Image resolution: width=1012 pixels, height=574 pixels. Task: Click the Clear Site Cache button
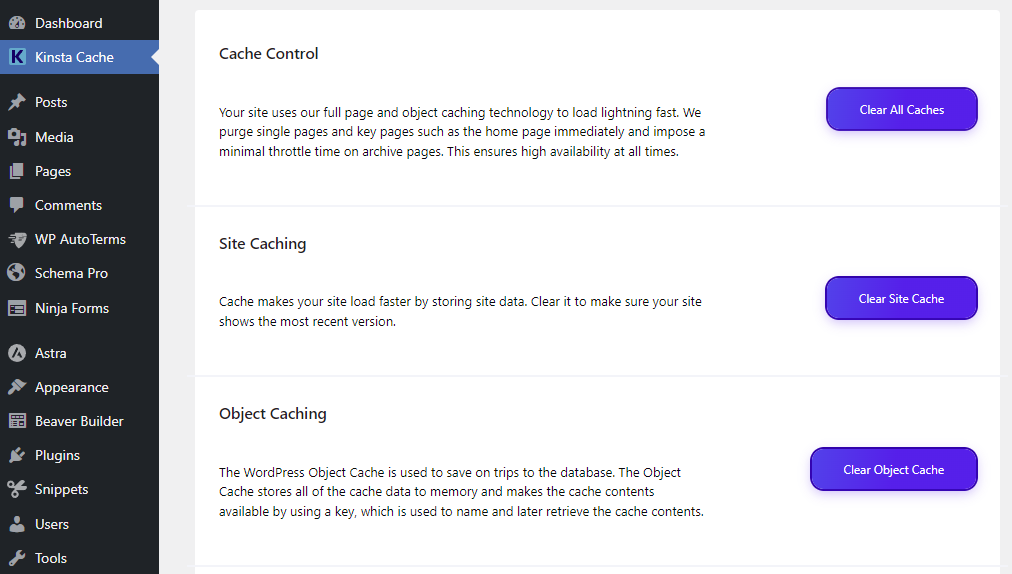(901, 298)
